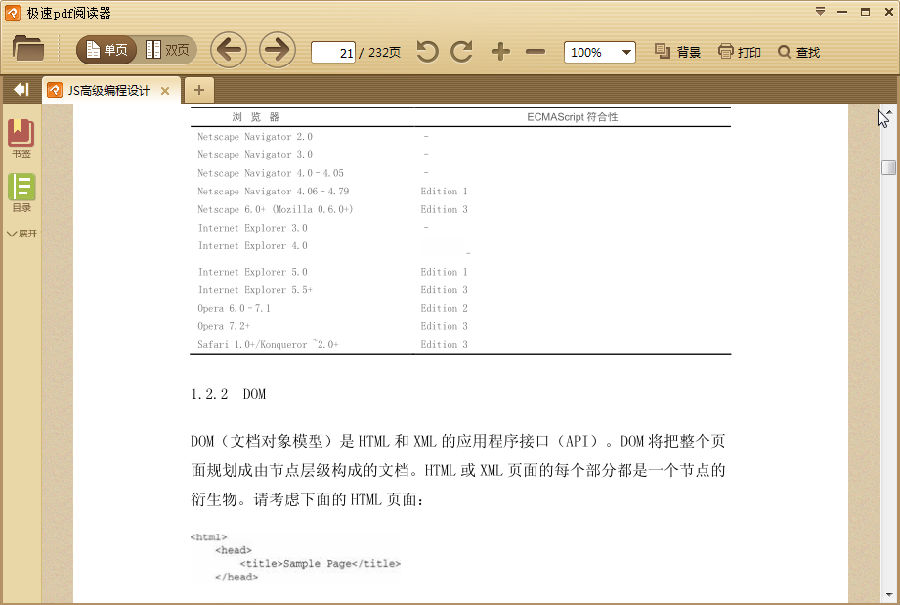Click the 'Safari 1.0+/Konqueror' table cell
The image size is (900, 605).
pyautogui.click(x=267, y=344)
